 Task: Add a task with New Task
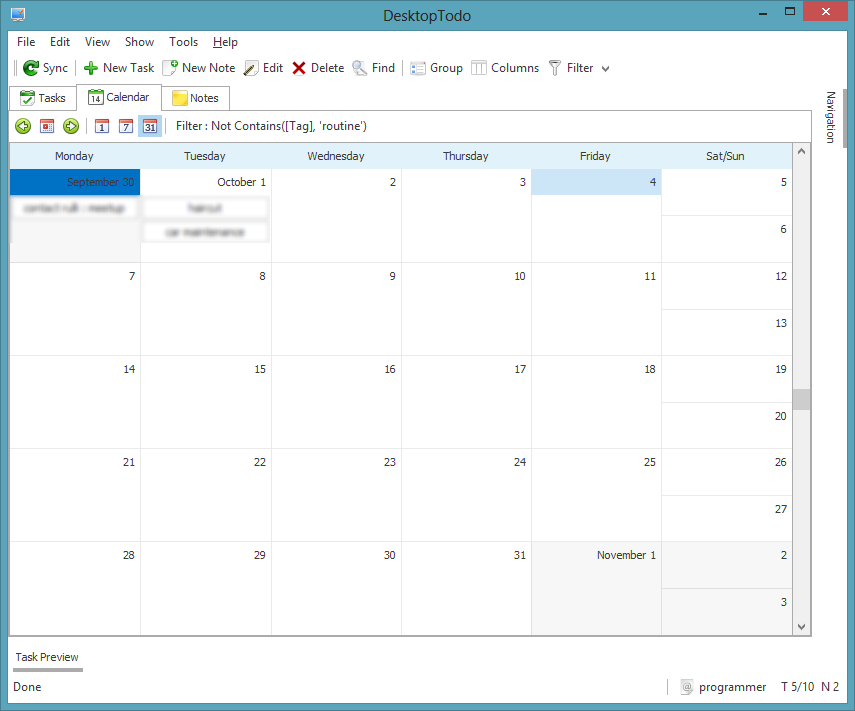(119, 68)
